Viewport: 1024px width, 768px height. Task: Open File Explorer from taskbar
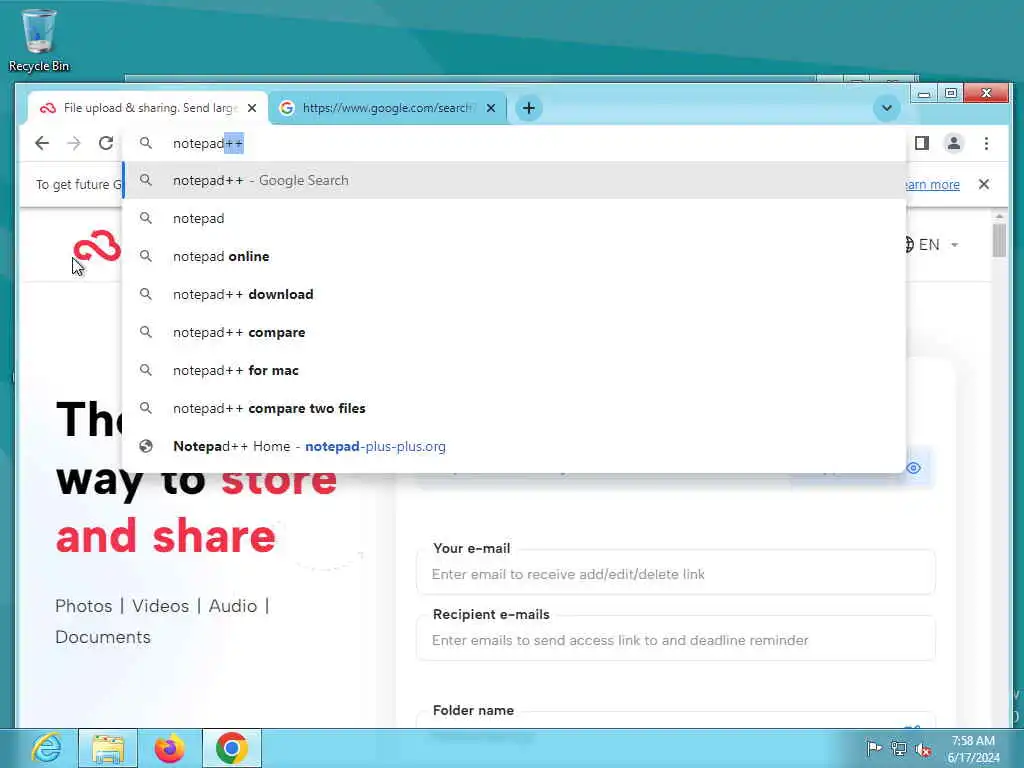tap(108, 748)
